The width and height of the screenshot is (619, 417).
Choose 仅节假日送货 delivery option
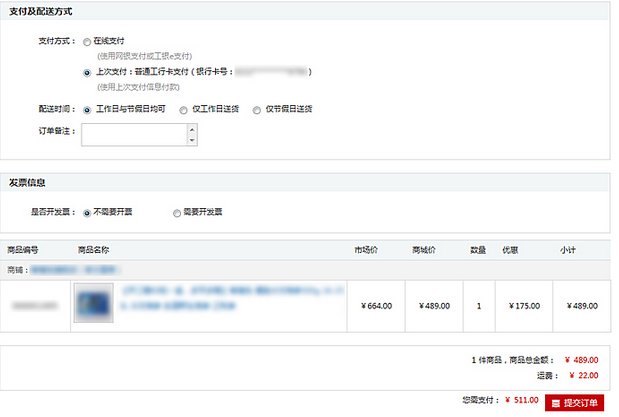[x=257, y=110]
